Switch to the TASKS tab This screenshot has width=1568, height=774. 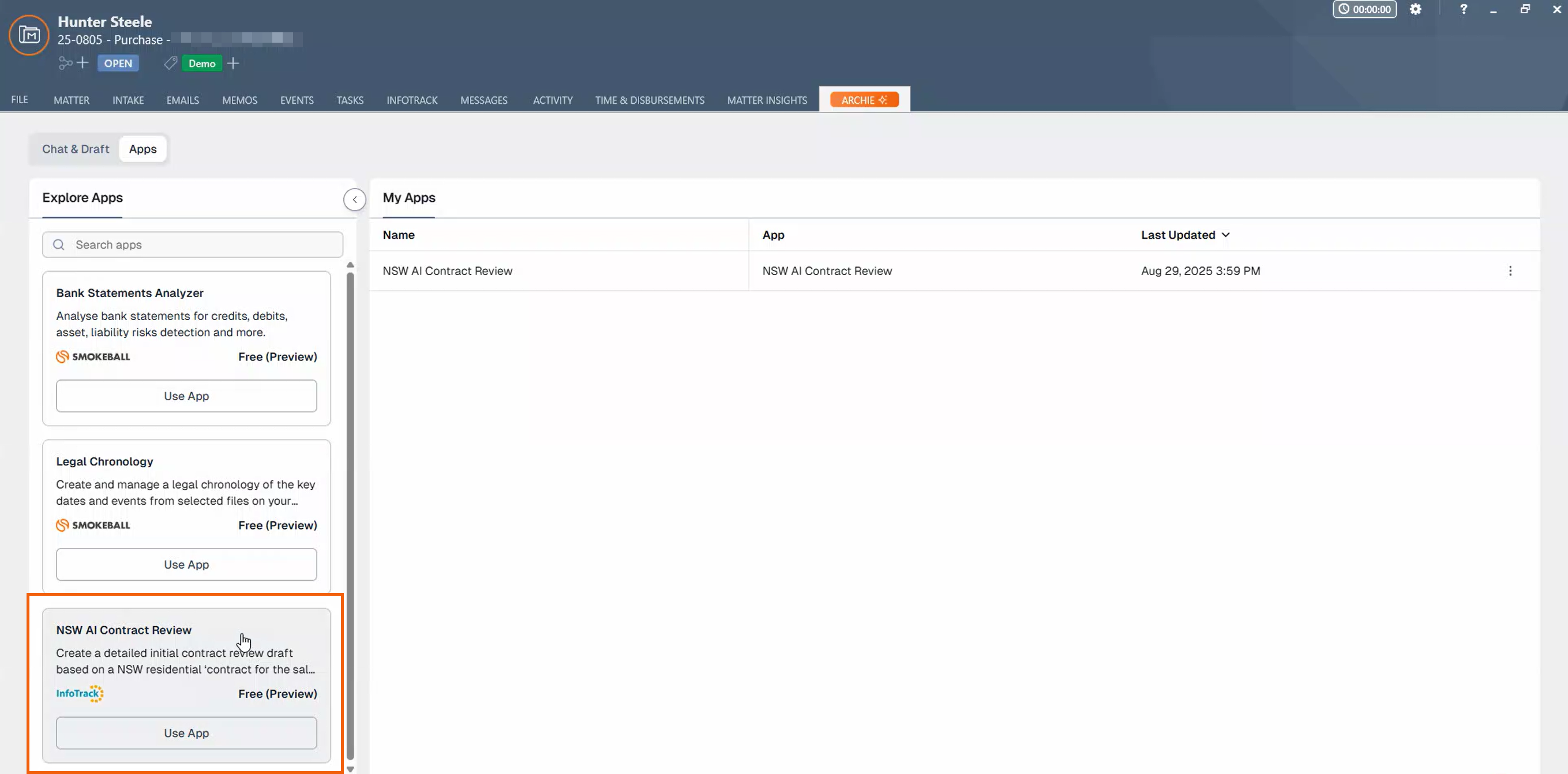click(x=350, y=100)
